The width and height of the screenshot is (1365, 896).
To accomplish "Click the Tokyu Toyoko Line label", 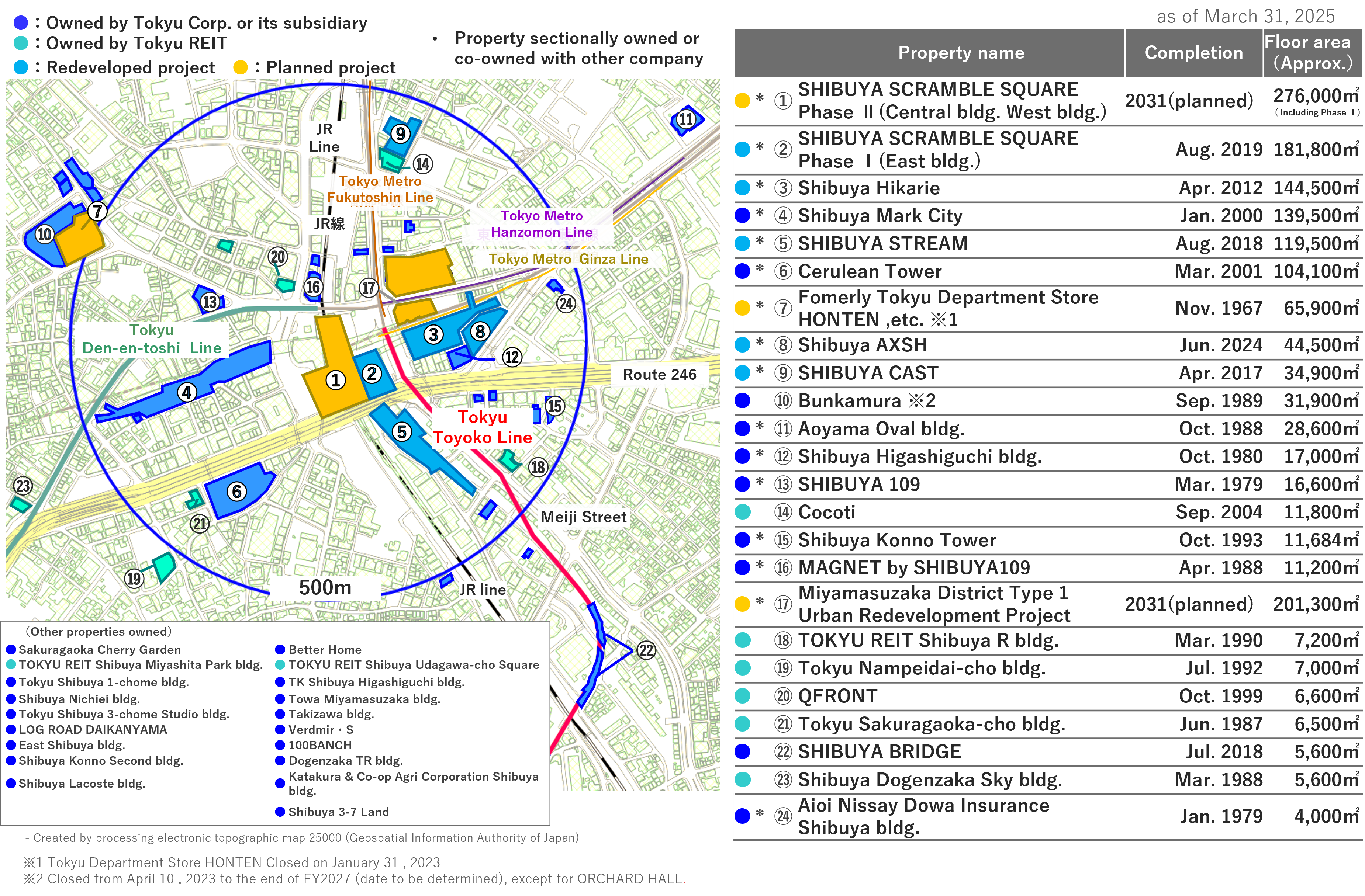I will coord(482,427).
